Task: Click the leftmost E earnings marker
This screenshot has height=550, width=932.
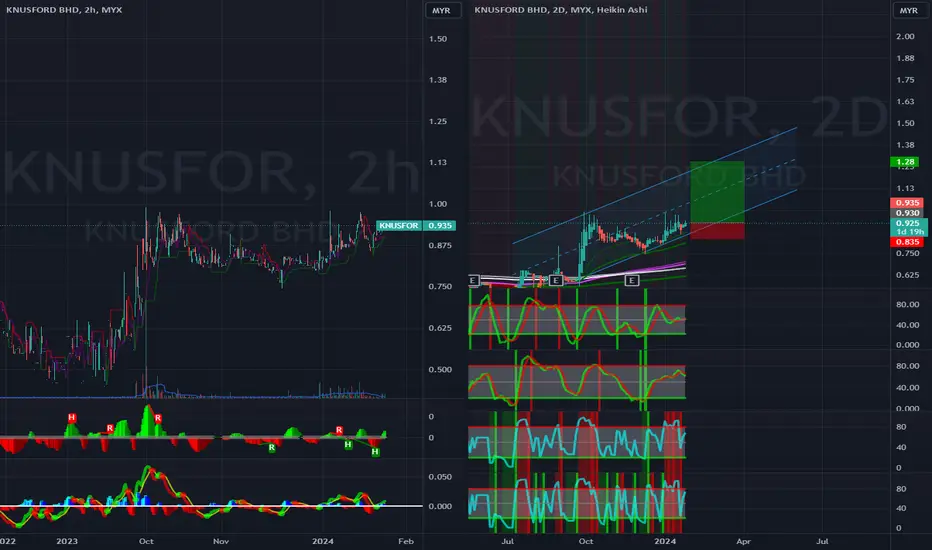Action: click(x=473, y=280)
